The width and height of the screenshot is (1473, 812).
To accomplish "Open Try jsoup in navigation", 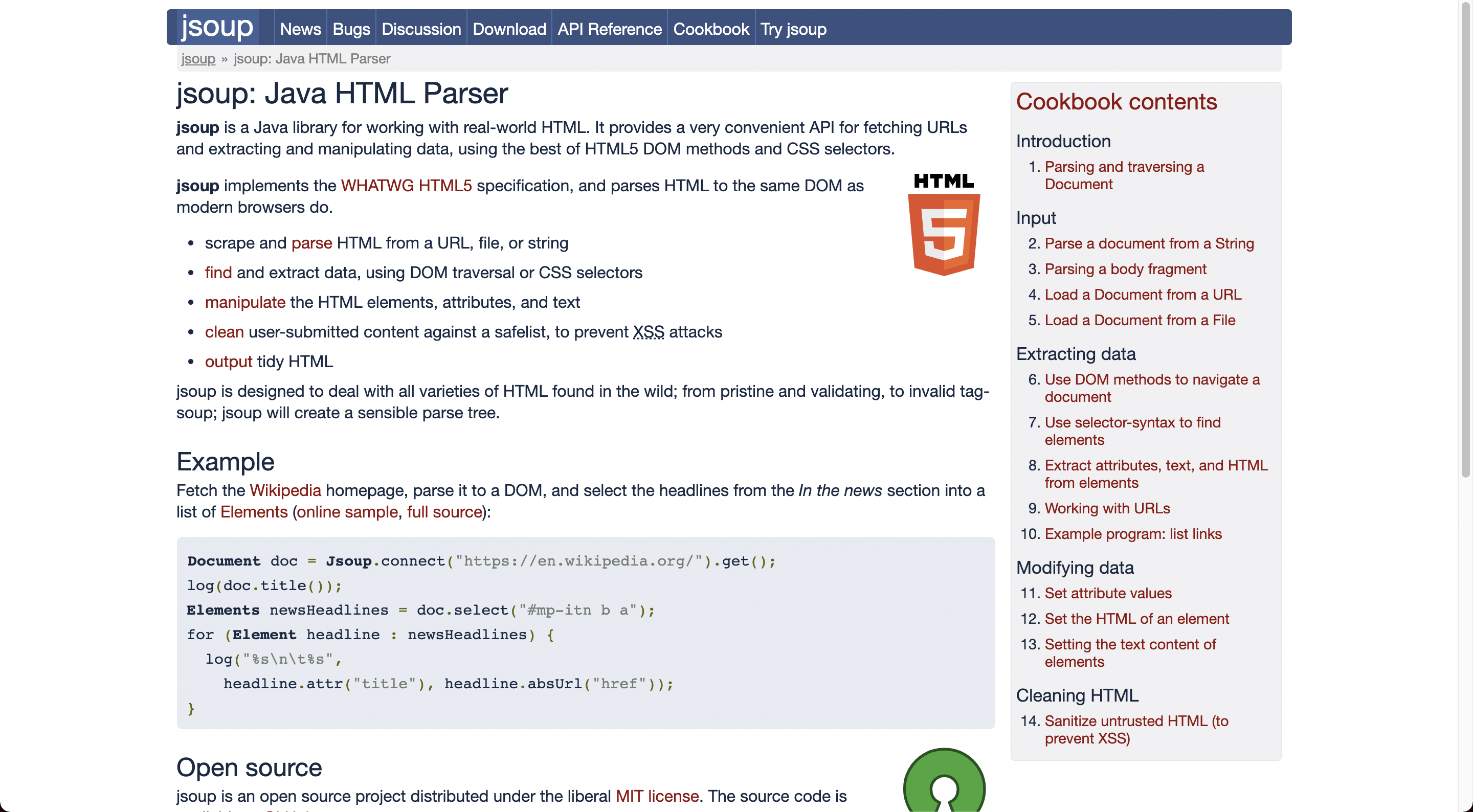I will coord(793,29).
